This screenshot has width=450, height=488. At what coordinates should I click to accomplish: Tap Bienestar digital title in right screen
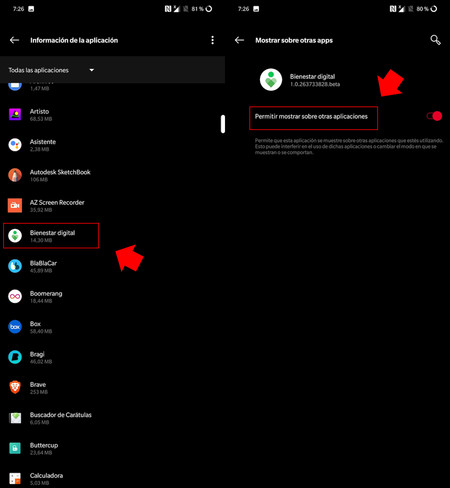(x=312, y=76)
